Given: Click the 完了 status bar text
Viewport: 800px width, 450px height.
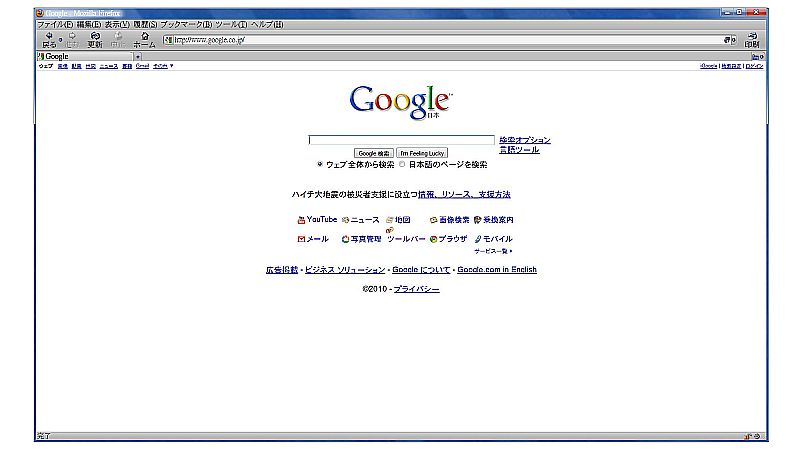Looking at the screenshot, I should 43,436.
